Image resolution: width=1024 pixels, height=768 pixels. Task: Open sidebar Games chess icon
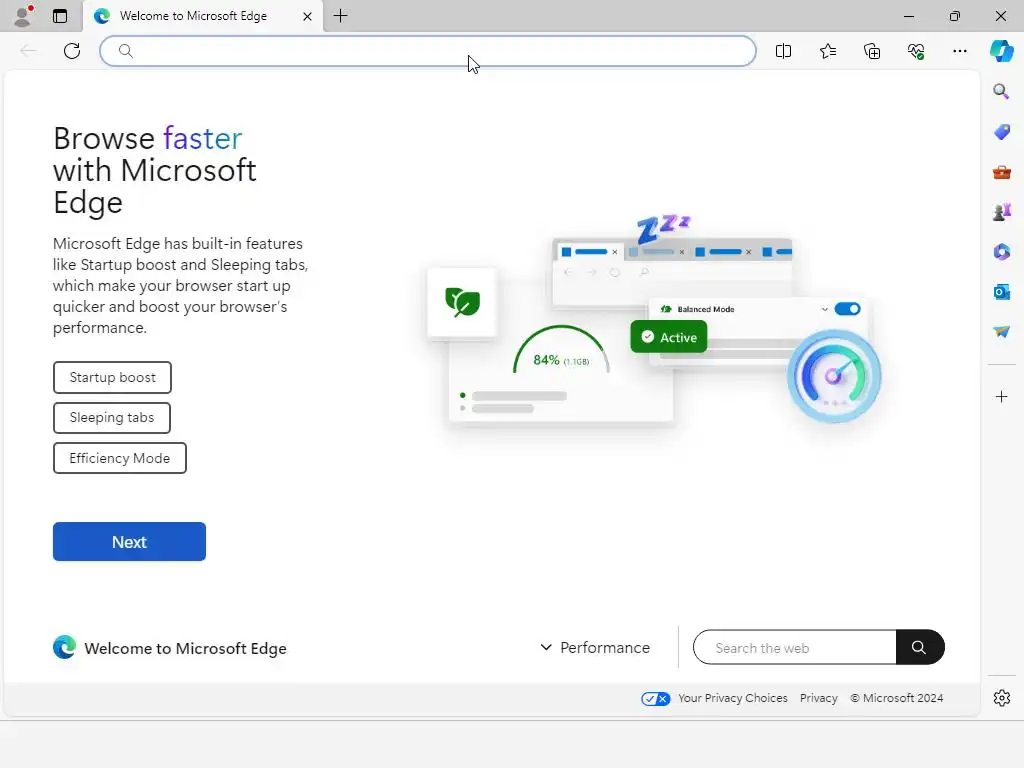click(1001, 212)
